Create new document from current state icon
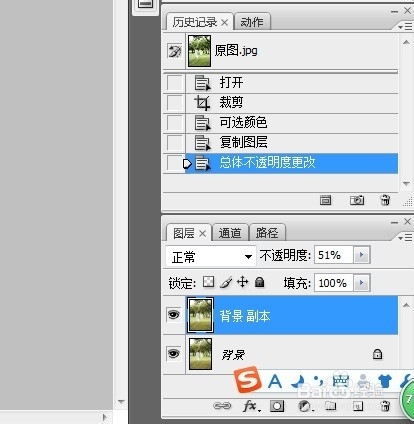 [x=325, y=200]
